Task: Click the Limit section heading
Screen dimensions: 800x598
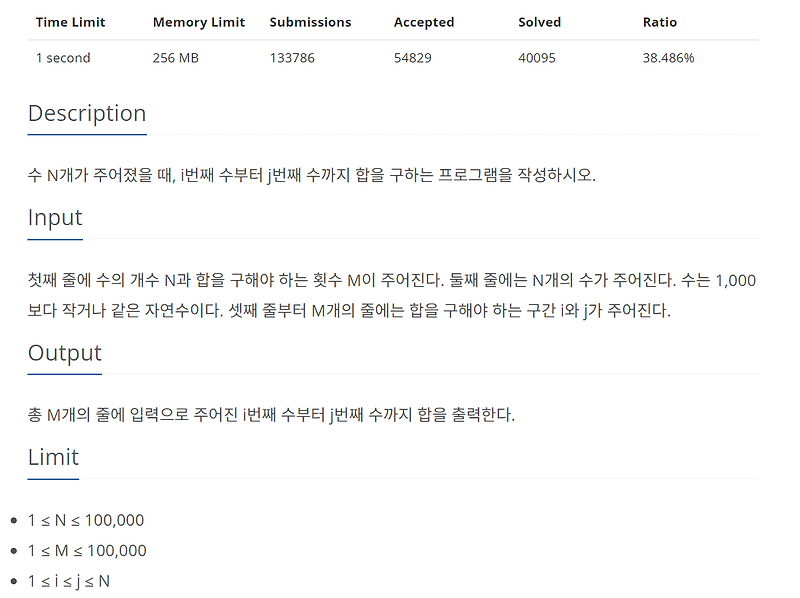Action: (54, 457)
